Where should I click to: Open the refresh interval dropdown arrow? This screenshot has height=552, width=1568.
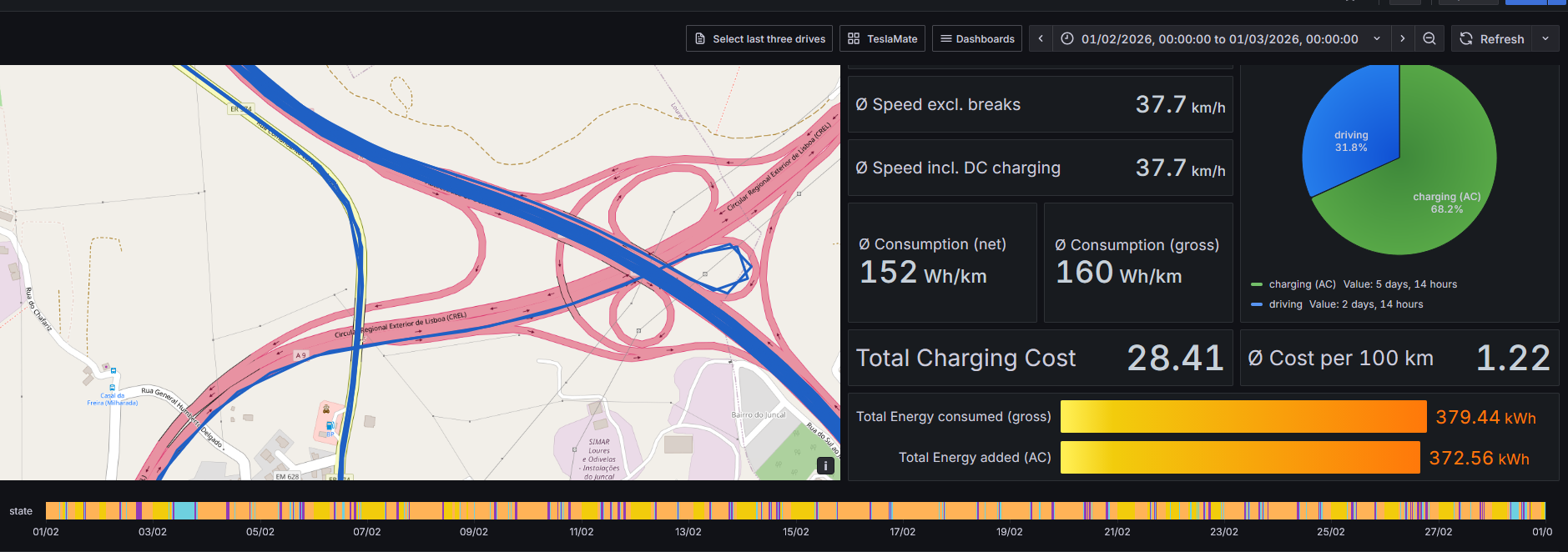1545,38
